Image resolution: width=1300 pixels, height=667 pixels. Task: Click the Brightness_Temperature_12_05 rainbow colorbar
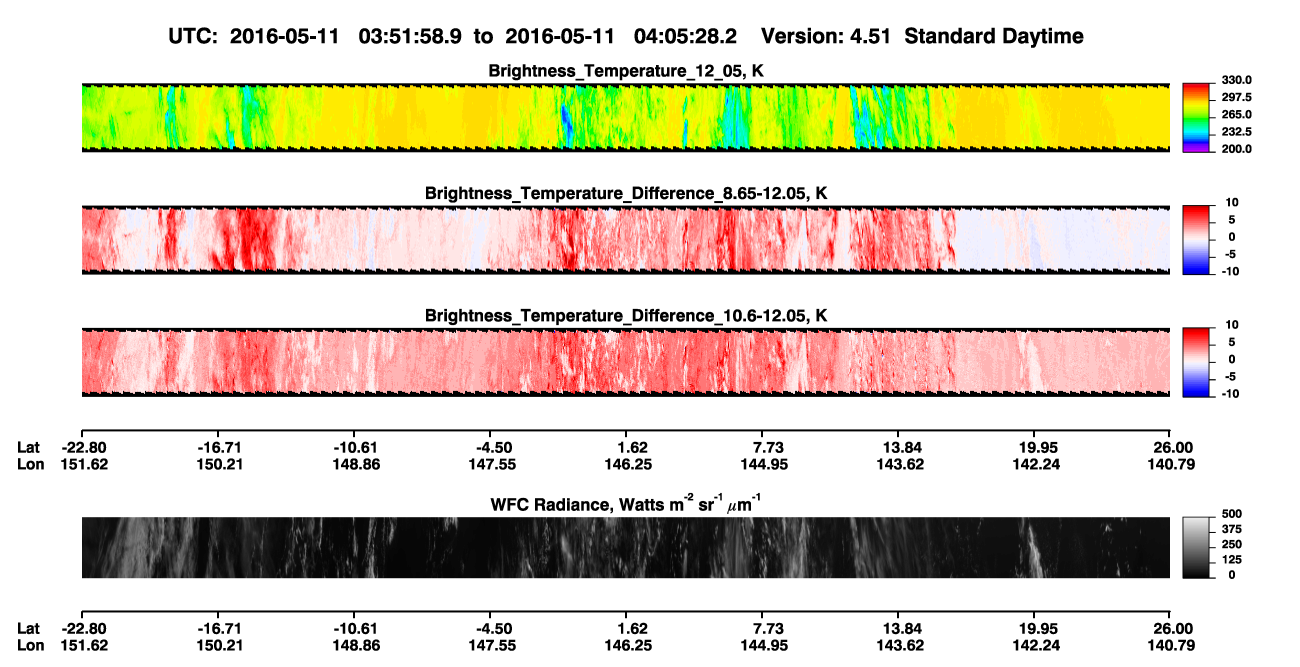1196,116
